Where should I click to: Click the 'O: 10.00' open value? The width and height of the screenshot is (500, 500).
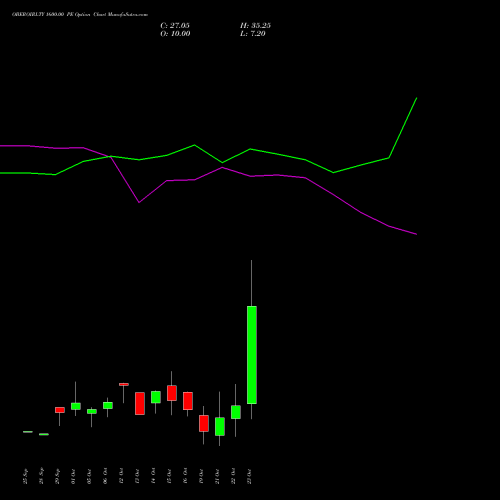pos(175,34)
